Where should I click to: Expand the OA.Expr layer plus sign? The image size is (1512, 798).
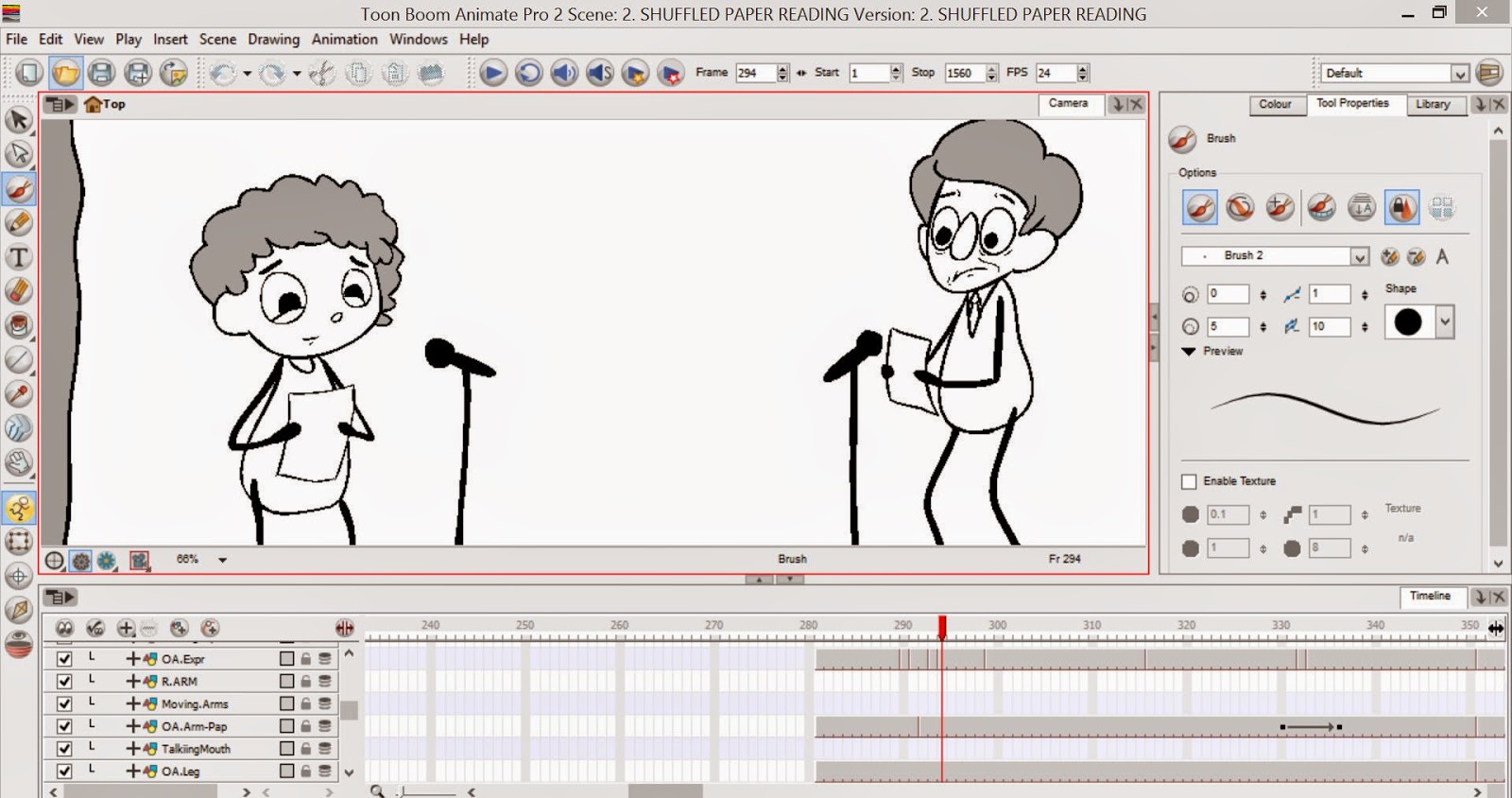click(132, 659)
